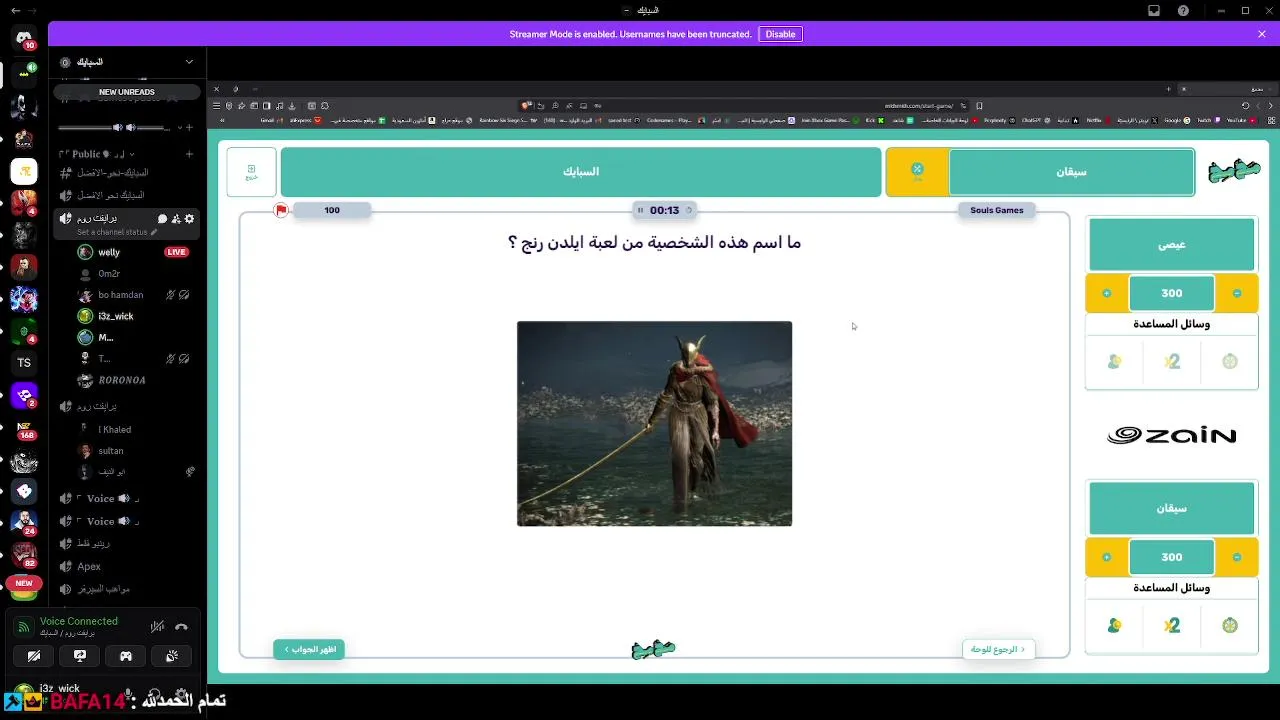Open the server icon with badge 24
The image size is (1280, 720).
(x=24, y=523)
